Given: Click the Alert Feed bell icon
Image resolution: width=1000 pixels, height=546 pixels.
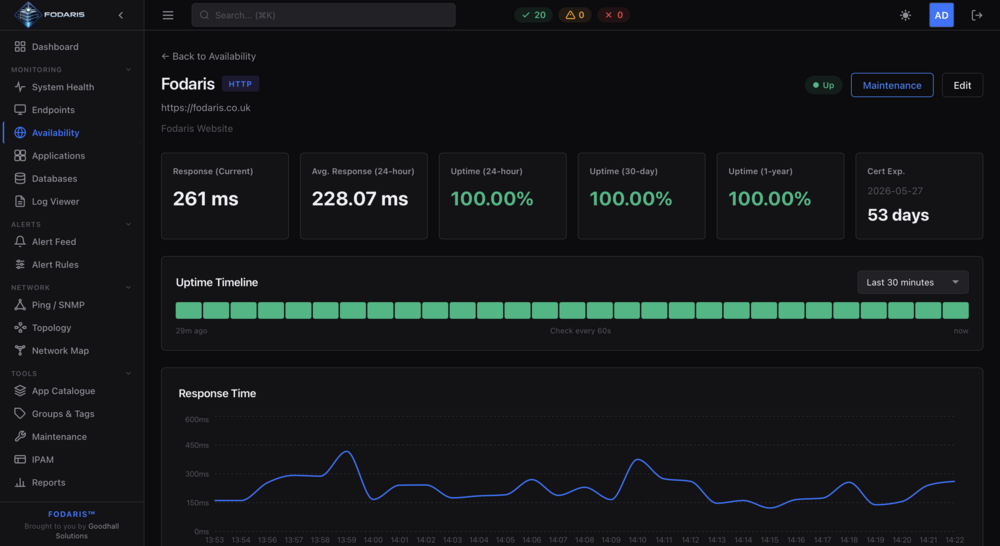Looking at the screenshot, I should (20, 242).
